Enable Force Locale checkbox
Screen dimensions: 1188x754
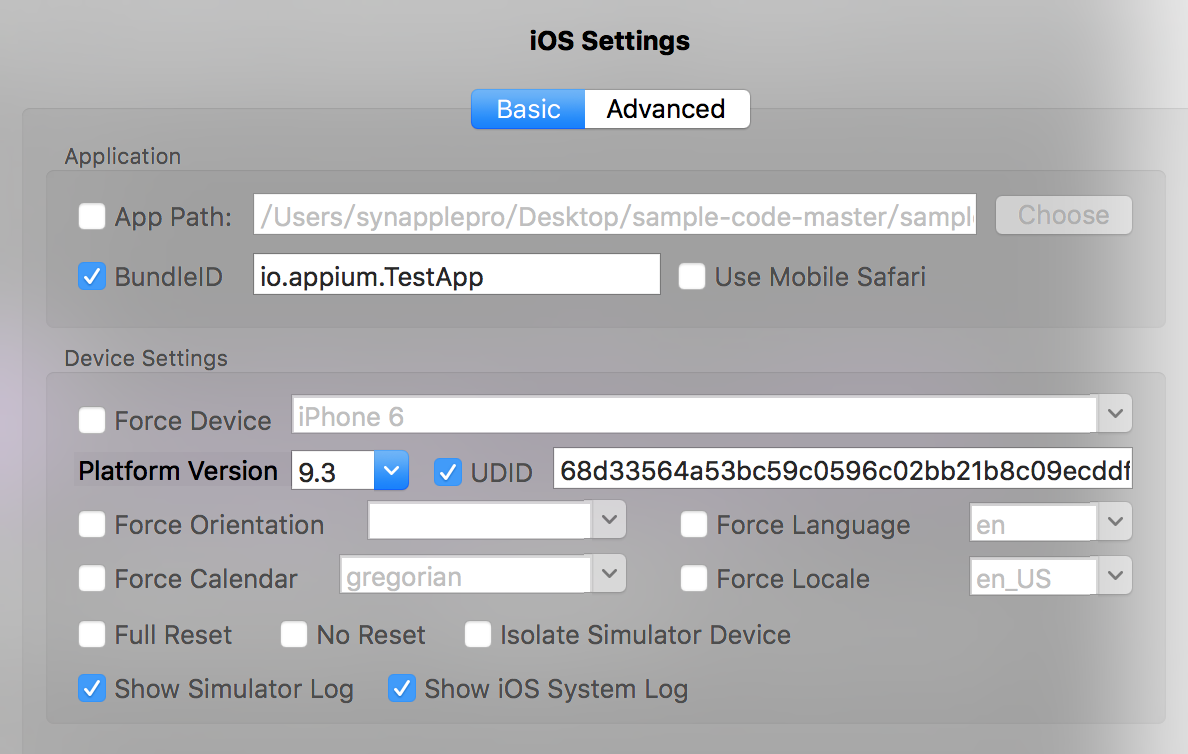693,578
